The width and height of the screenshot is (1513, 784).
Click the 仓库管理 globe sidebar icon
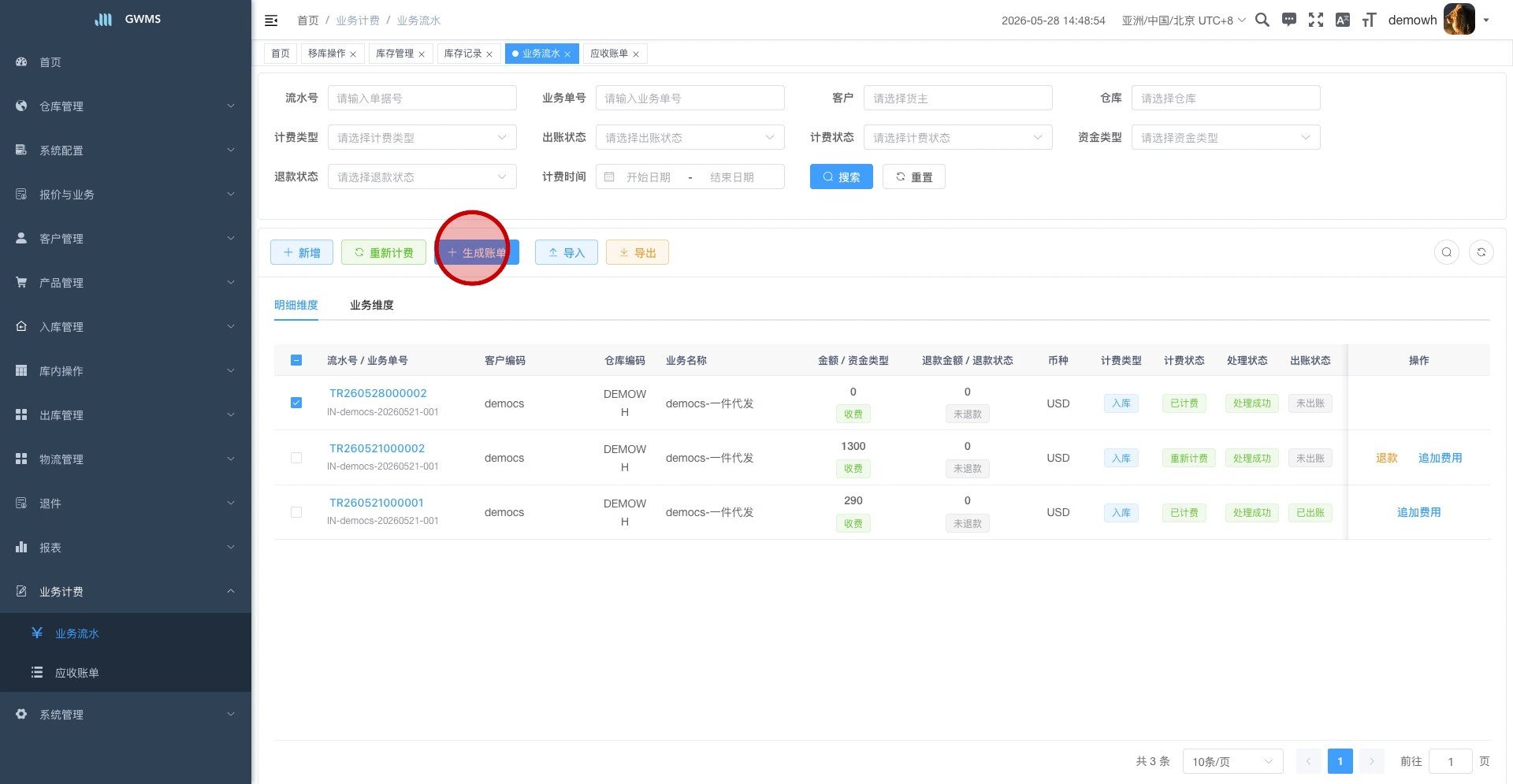pyautogui.click(x=21, y=106)
